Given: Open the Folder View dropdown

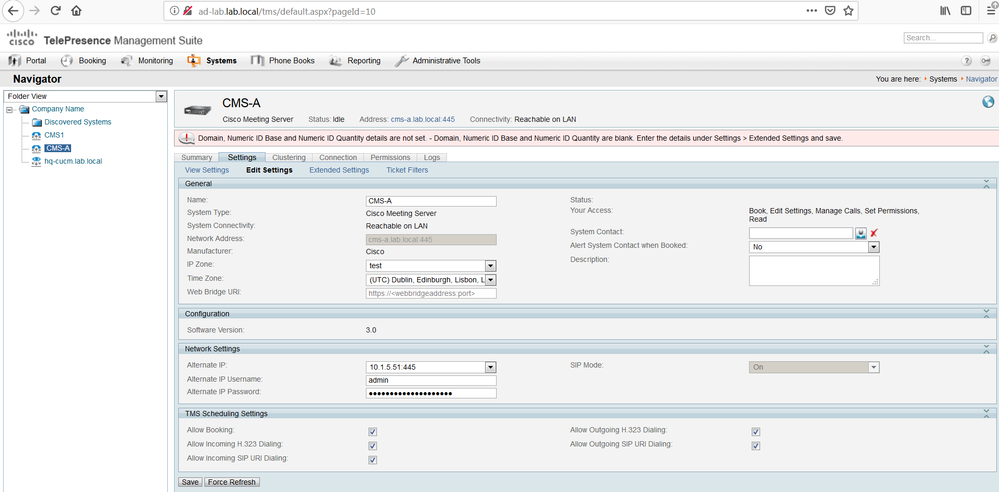Looking at the screenshot, I should (85, 96).
